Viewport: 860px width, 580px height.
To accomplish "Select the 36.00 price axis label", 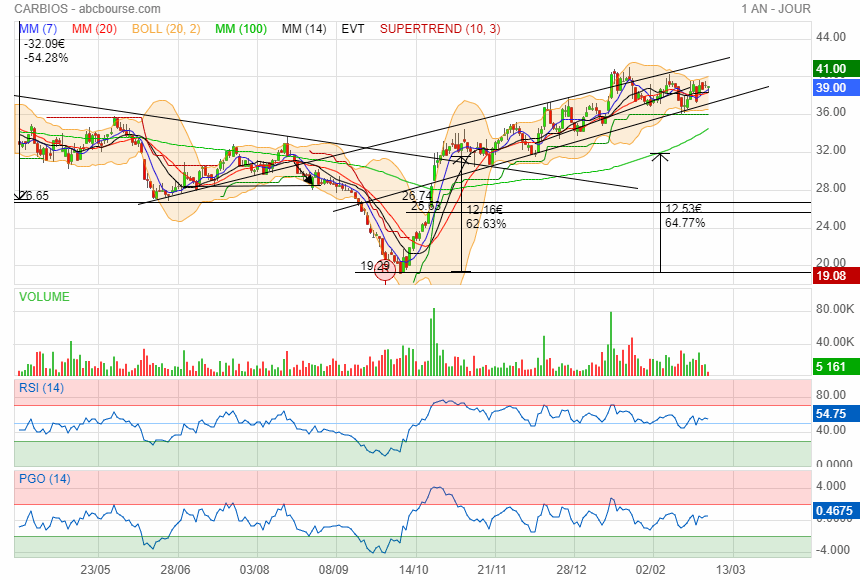I will [x=831, y=112].
